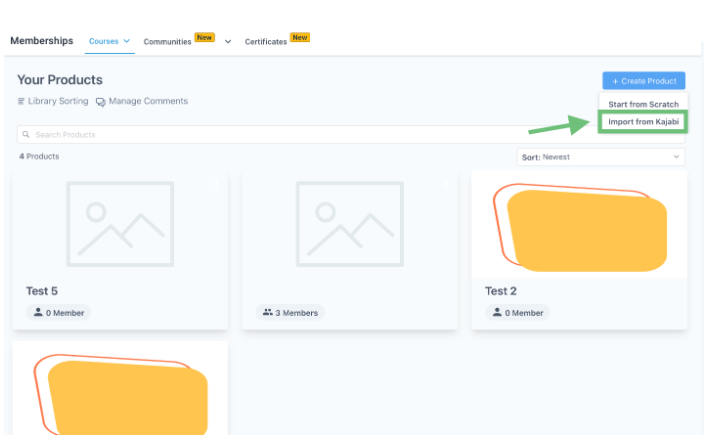Viewport: 721px width, 443px height.
Task: Switch to the Certificates tab
Action: [266, 41]
